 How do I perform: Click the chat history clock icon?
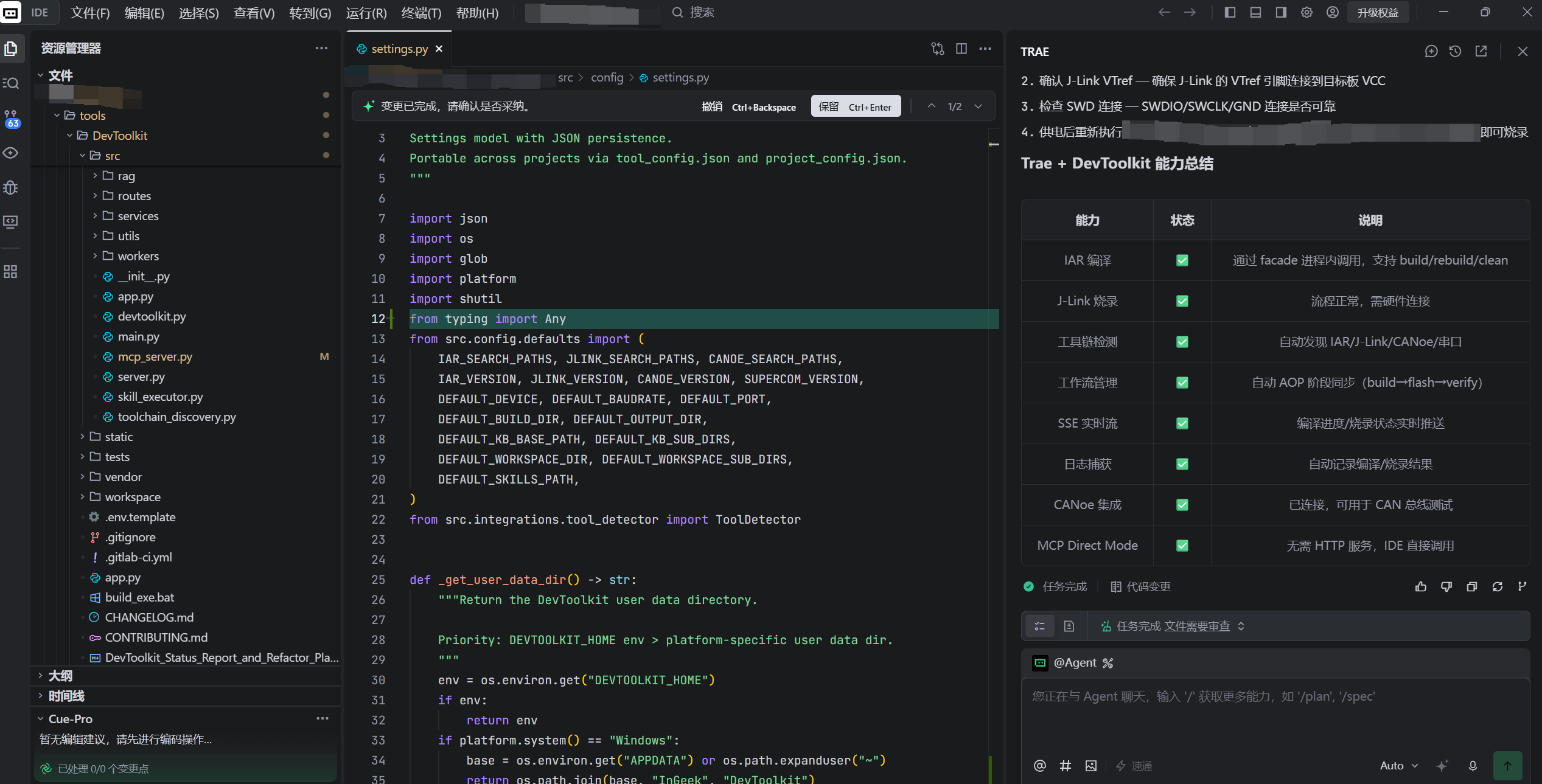pyautogui.click(x=1455, y=52)
